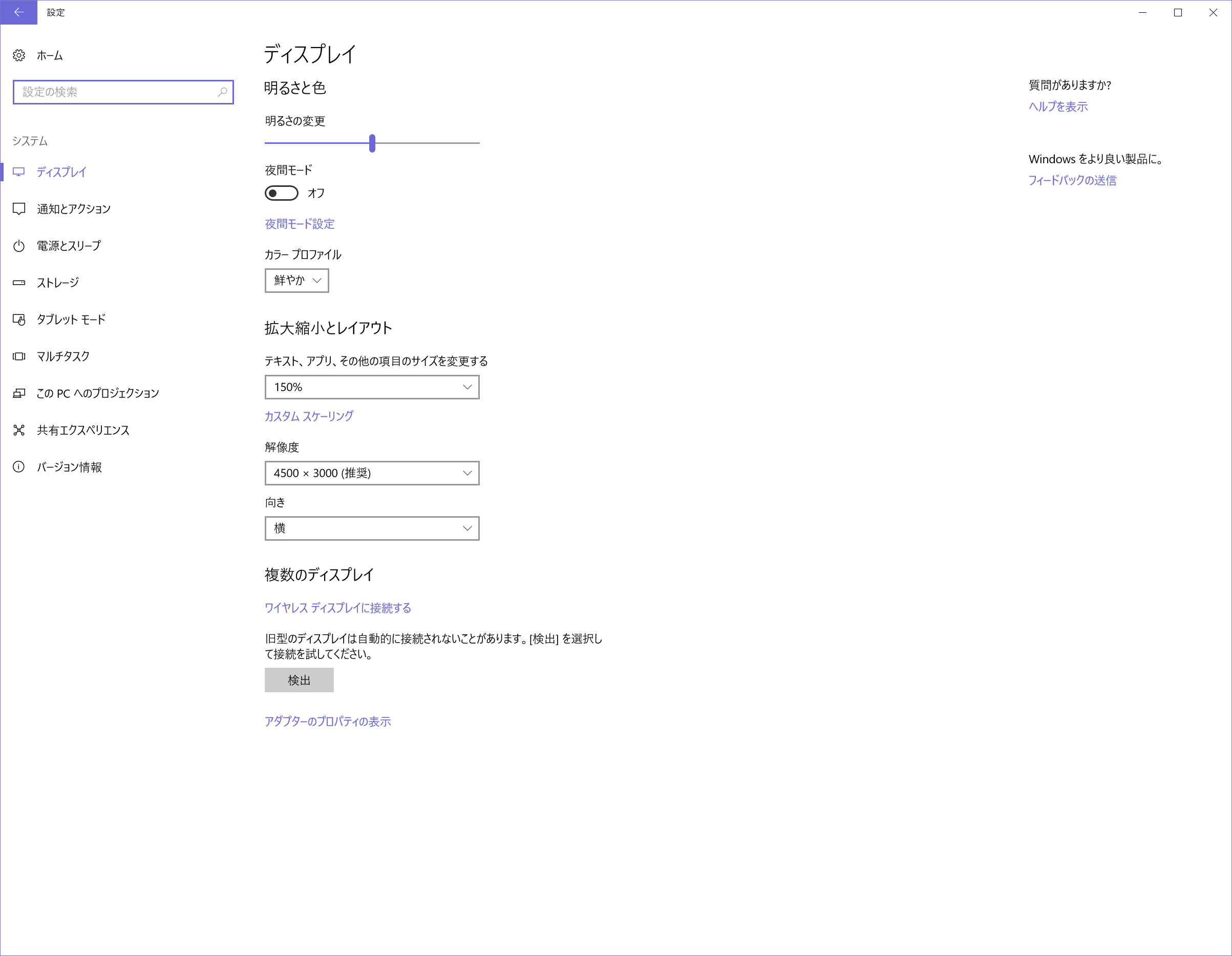This screenshot has height=956, width=1232.
Task: Maximize the 設定 window
Action: point(1178,12)
